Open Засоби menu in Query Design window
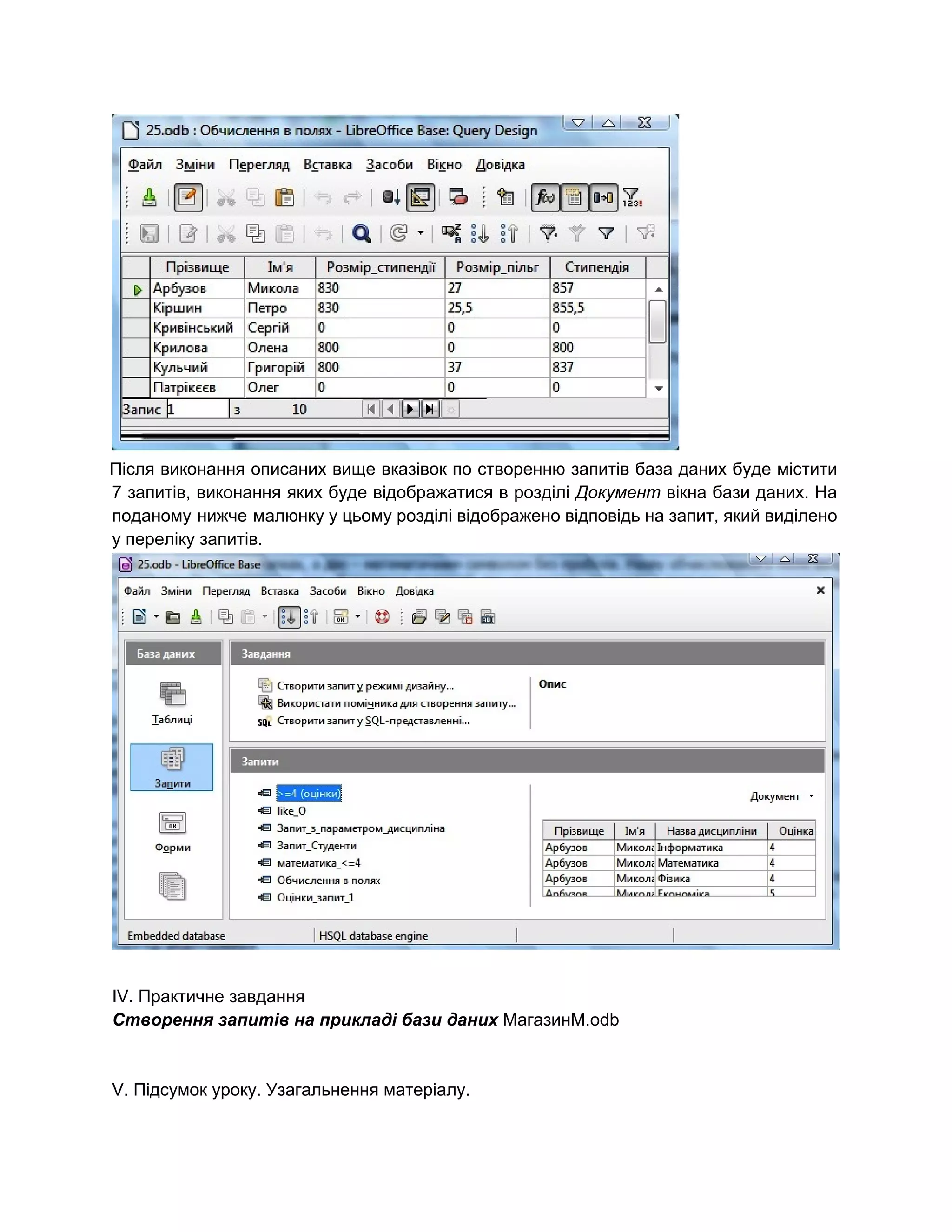The width and height of the screenshot is (952, 1232). [389, 165]
